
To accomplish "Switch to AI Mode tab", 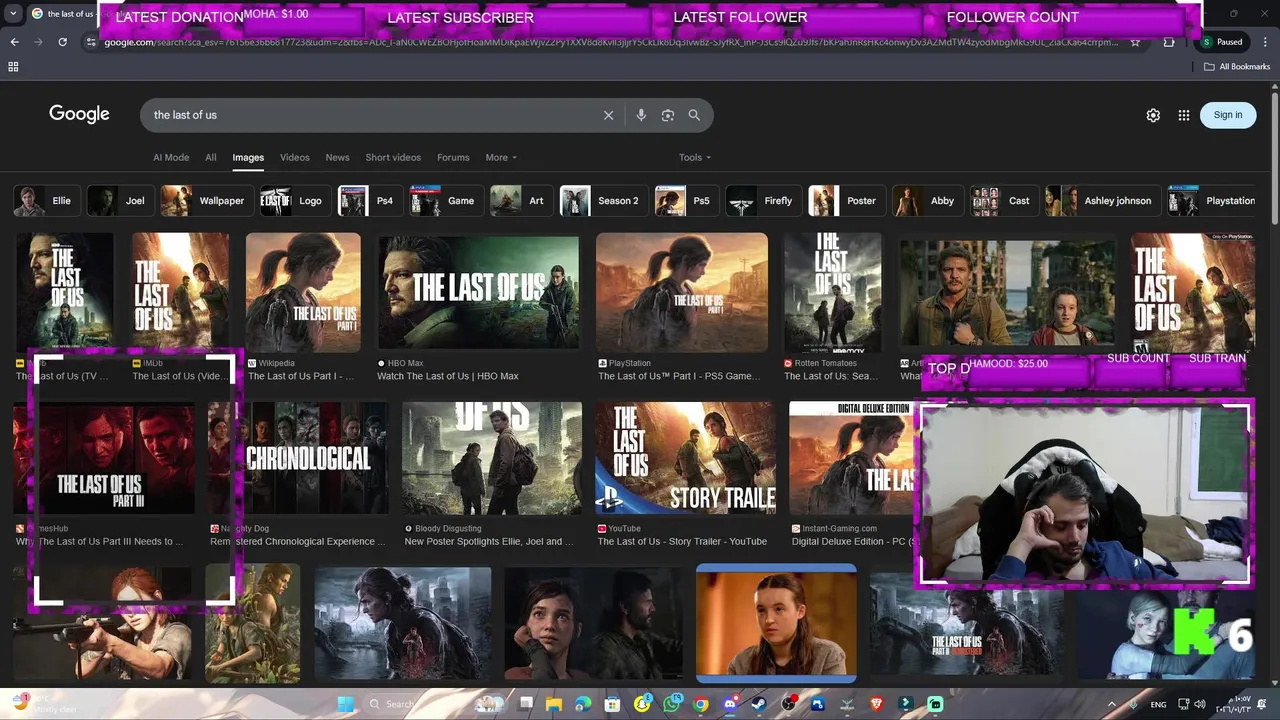I will [x=171, y=157].
